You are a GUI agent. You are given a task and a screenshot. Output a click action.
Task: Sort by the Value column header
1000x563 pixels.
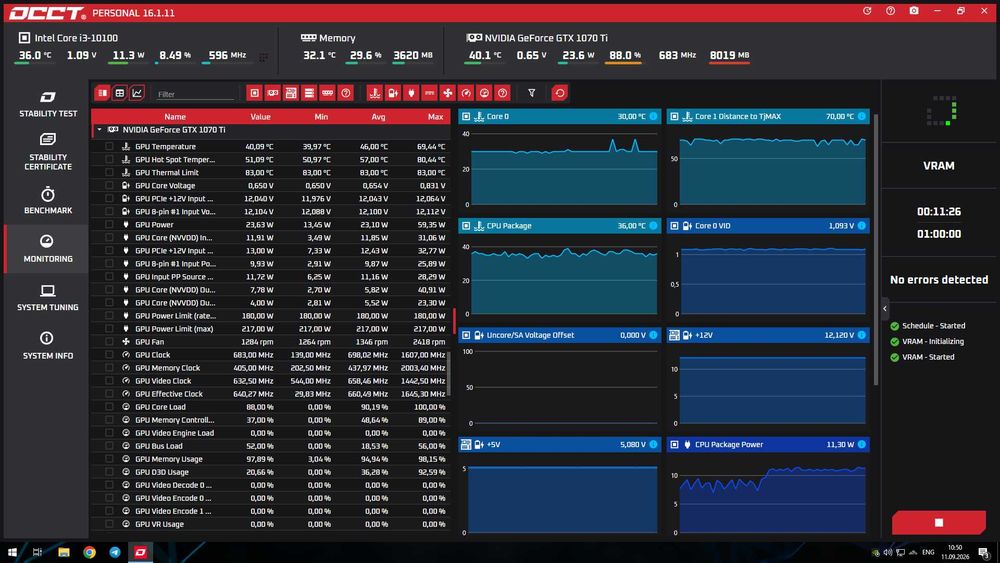pos(260,117)
